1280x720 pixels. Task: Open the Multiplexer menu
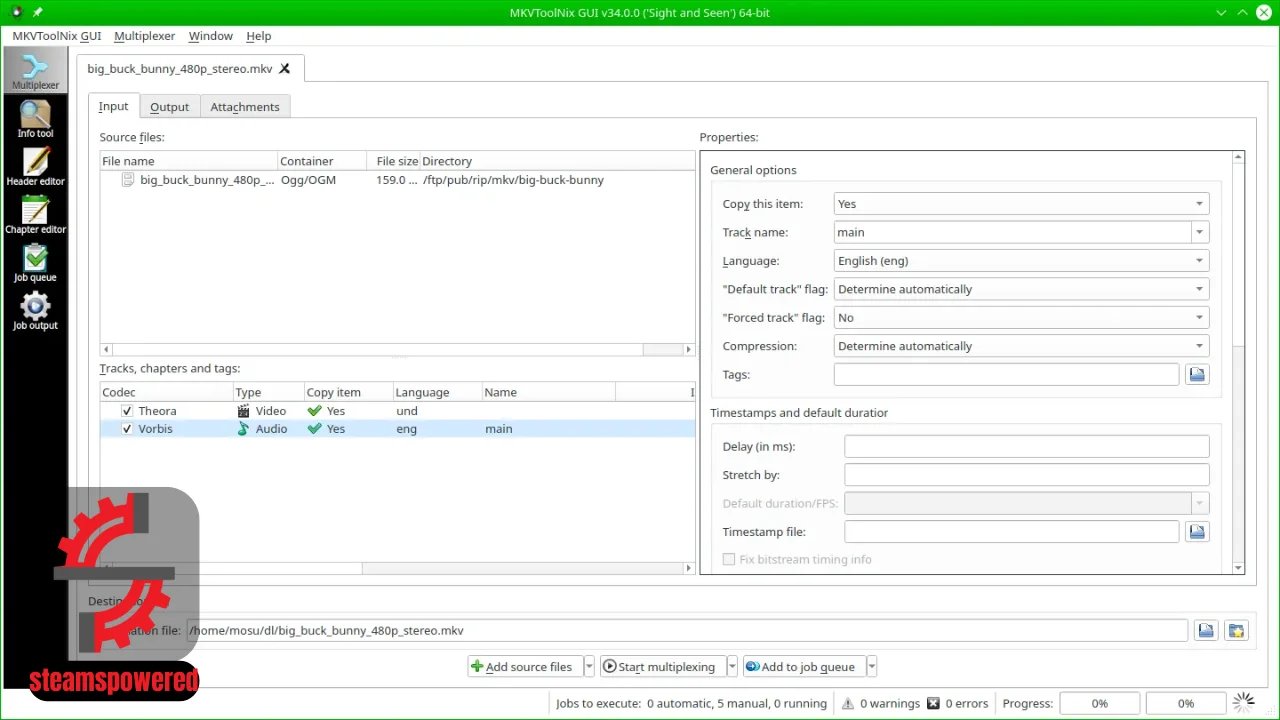coord(145,36)
